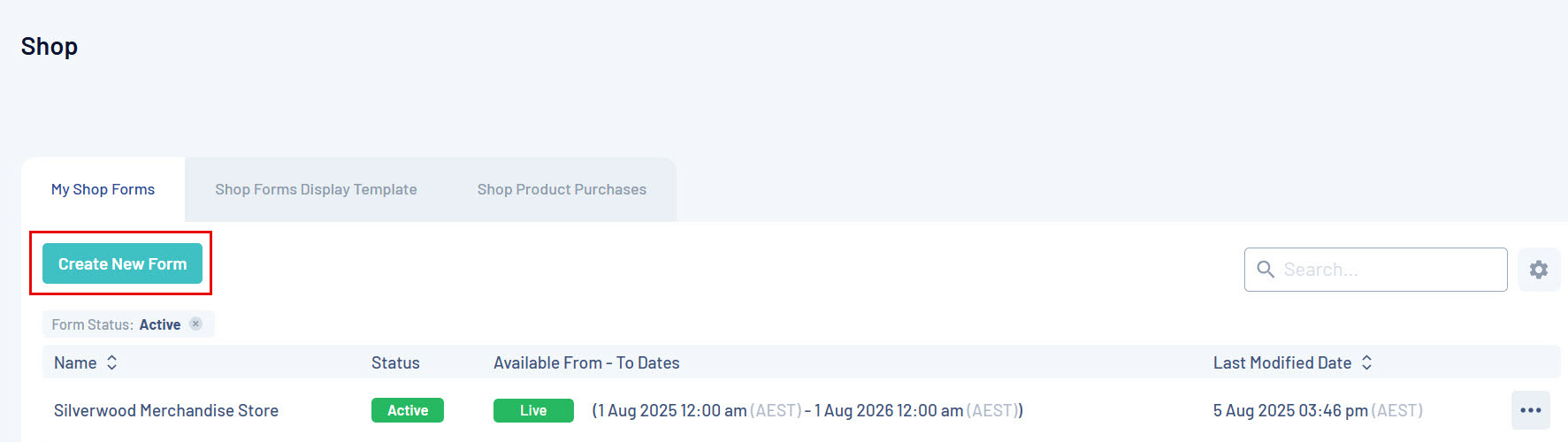1568x442 pixels.
Task: Open table settings gear icon
Action: click(1538, 270)
